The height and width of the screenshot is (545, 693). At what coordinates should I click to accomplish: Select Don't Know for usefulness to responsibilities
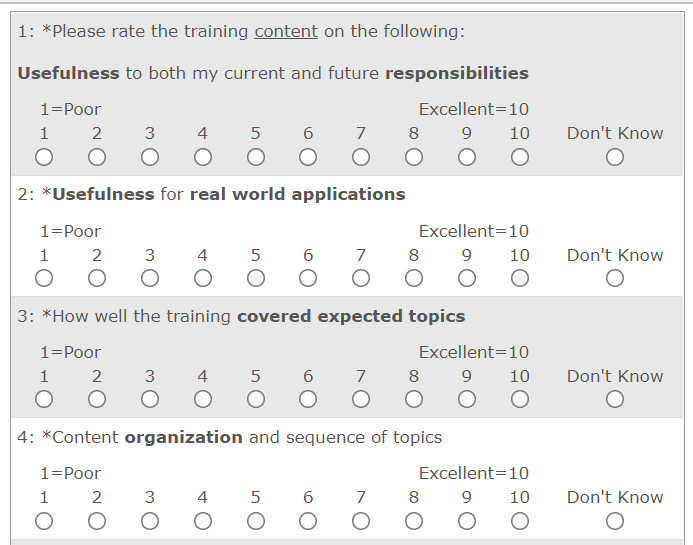(x=615, y=157)
